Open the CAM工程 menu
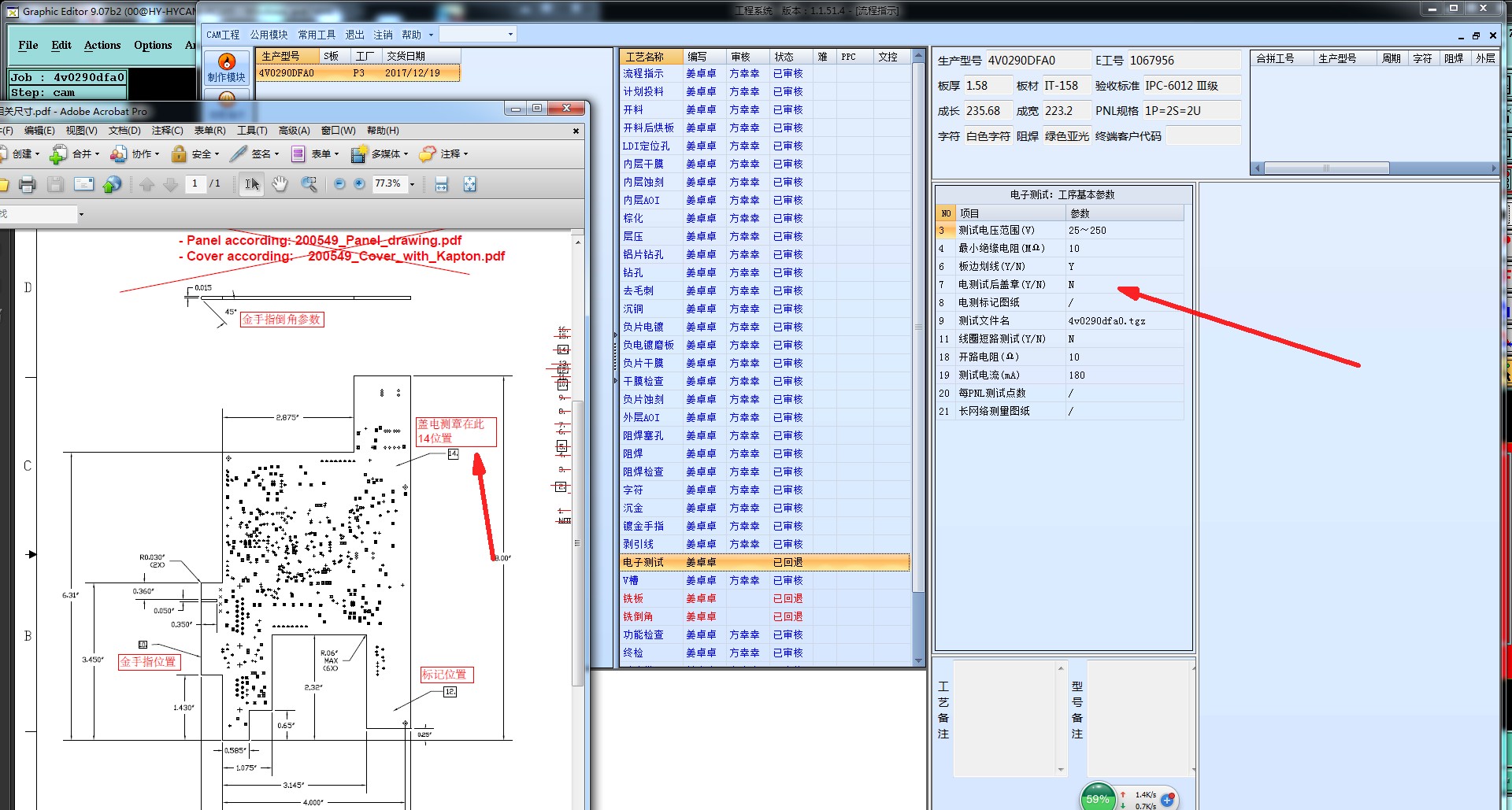 223,35
